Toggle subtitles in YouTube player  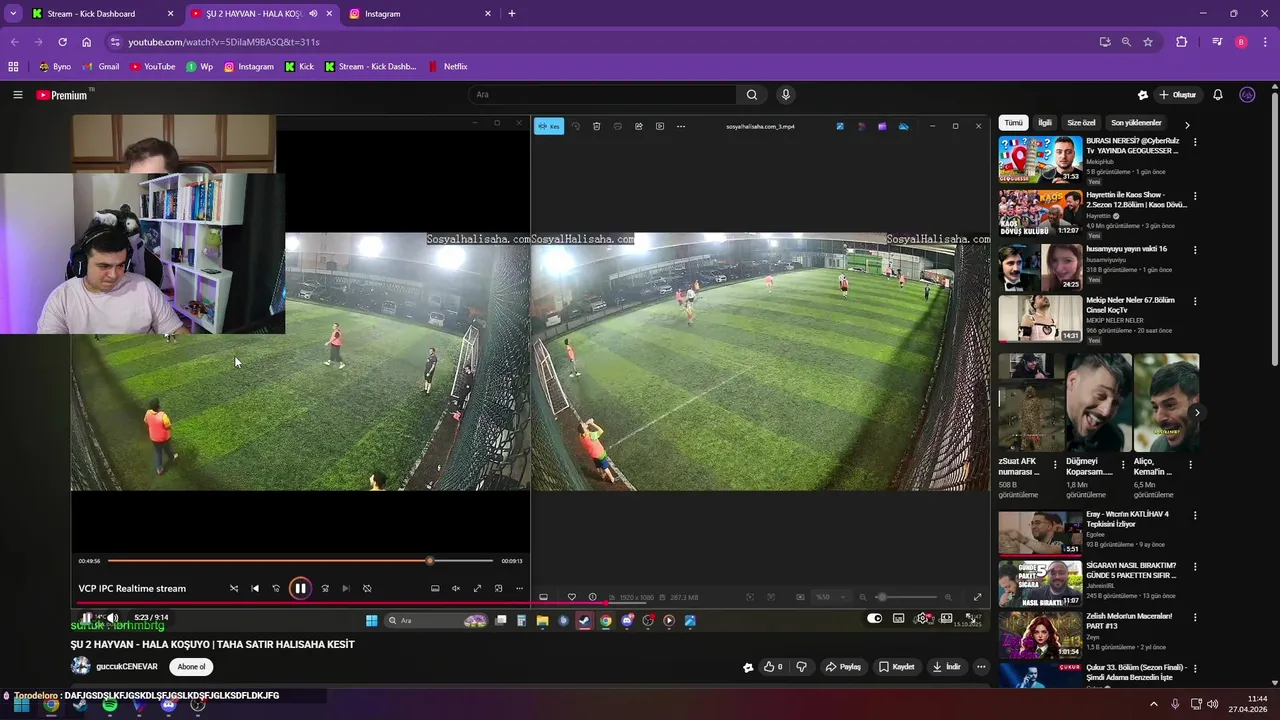pyautogui.click(x=899, y=618)
